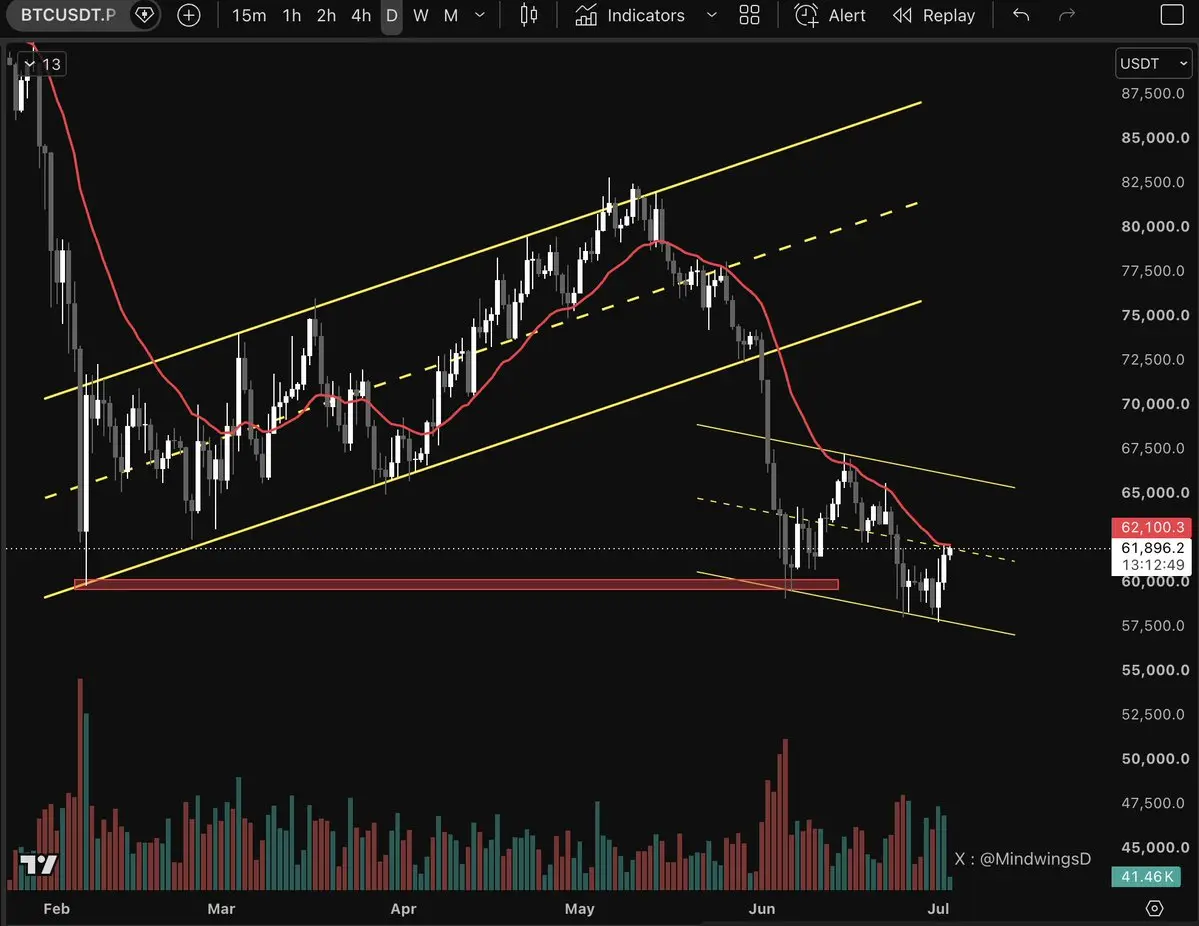
Task: Select the 1h timeframe
Action: tap(291, 15)
